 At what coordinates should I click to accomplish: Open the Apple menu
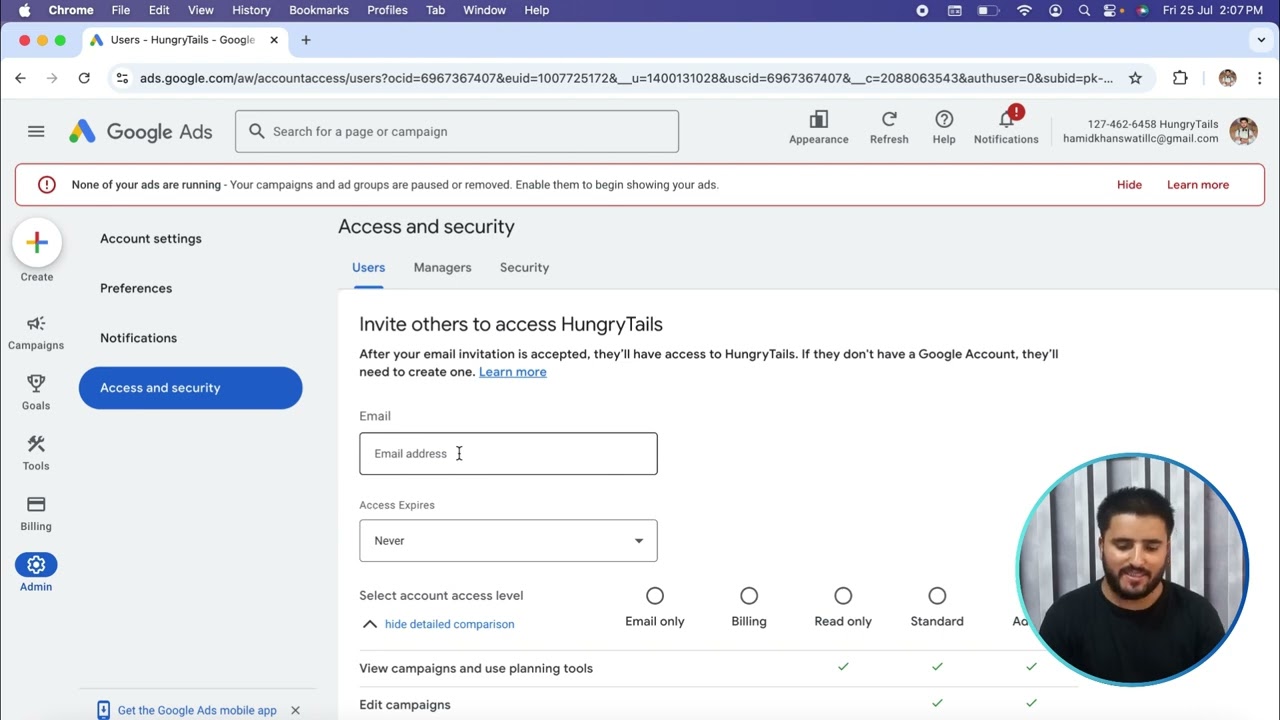pyautogui.click(x=25, y=10)
